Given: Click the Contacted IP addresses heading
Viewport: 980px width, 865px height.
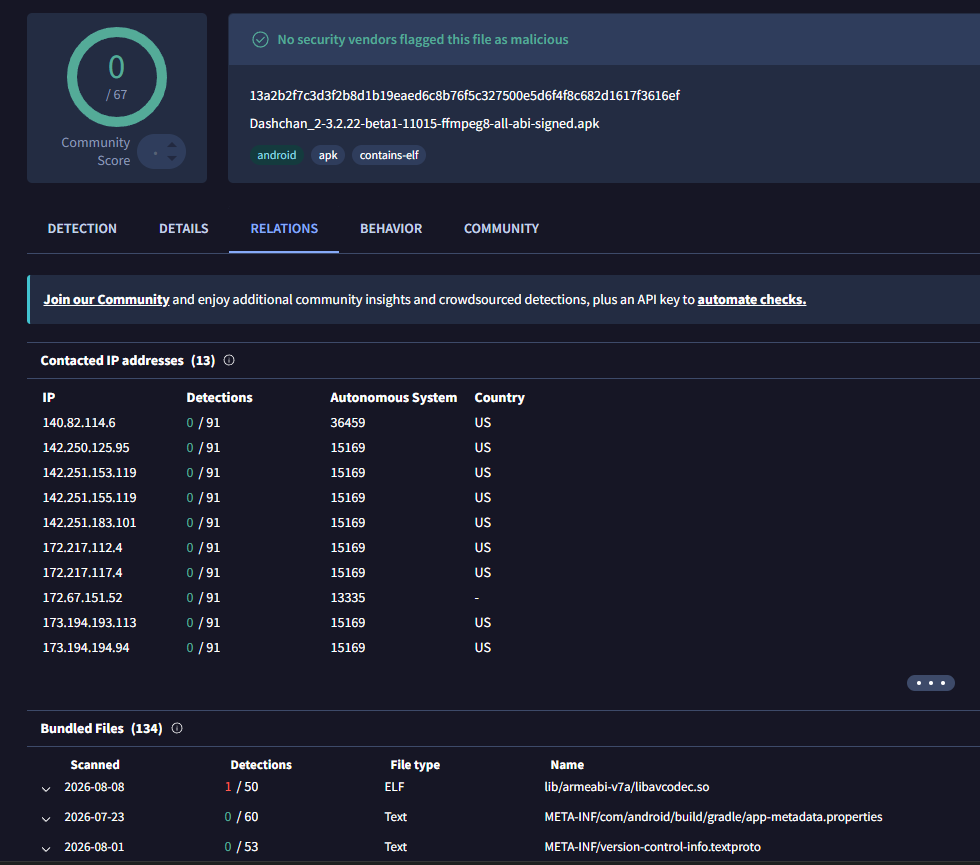Looking at the screenshot, I should [128, 361].
